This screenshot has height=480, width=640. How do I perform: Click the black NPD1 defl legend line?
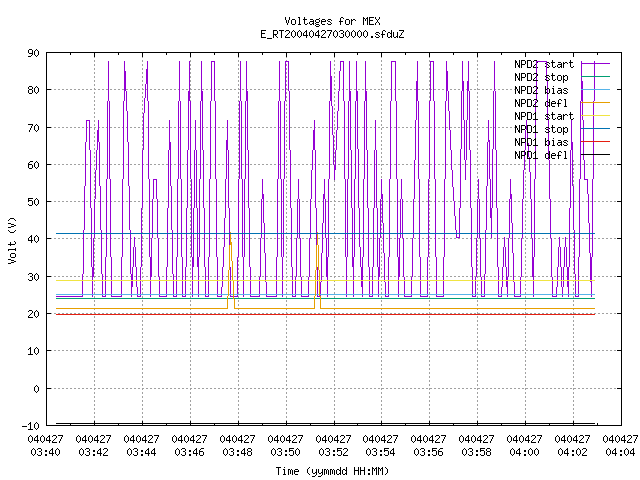[596, 155]
